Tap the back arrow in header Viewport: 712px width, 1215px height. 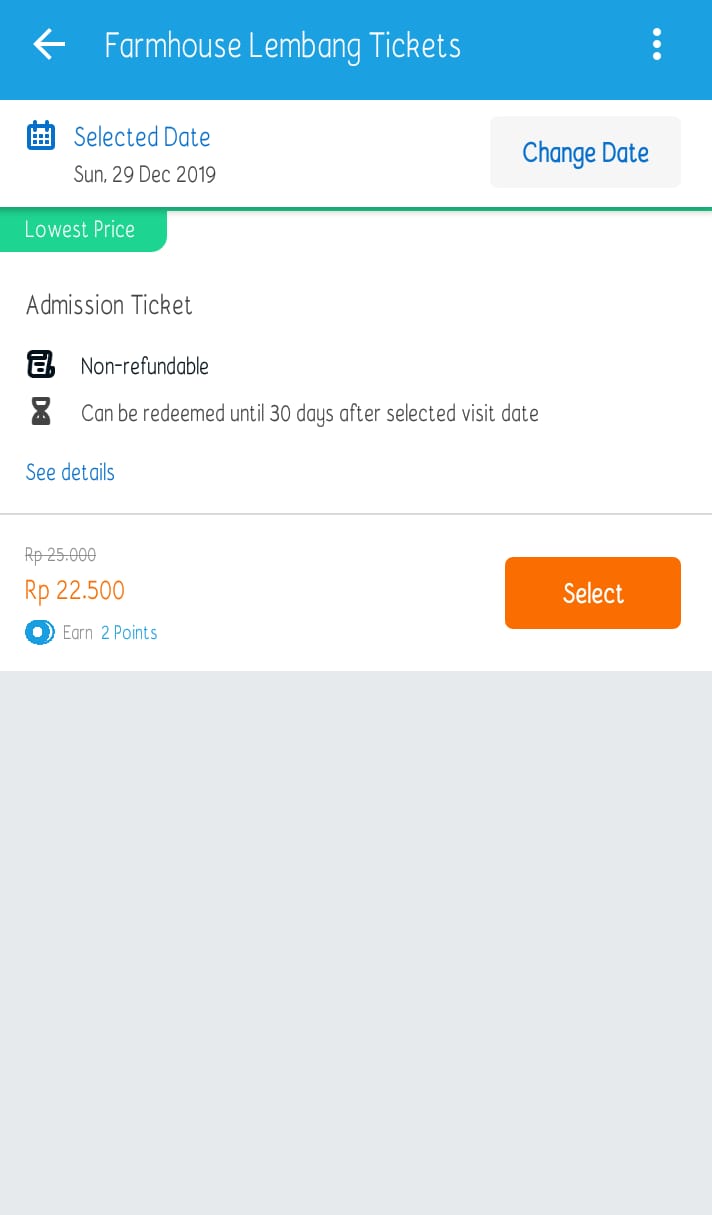(49, 44)
